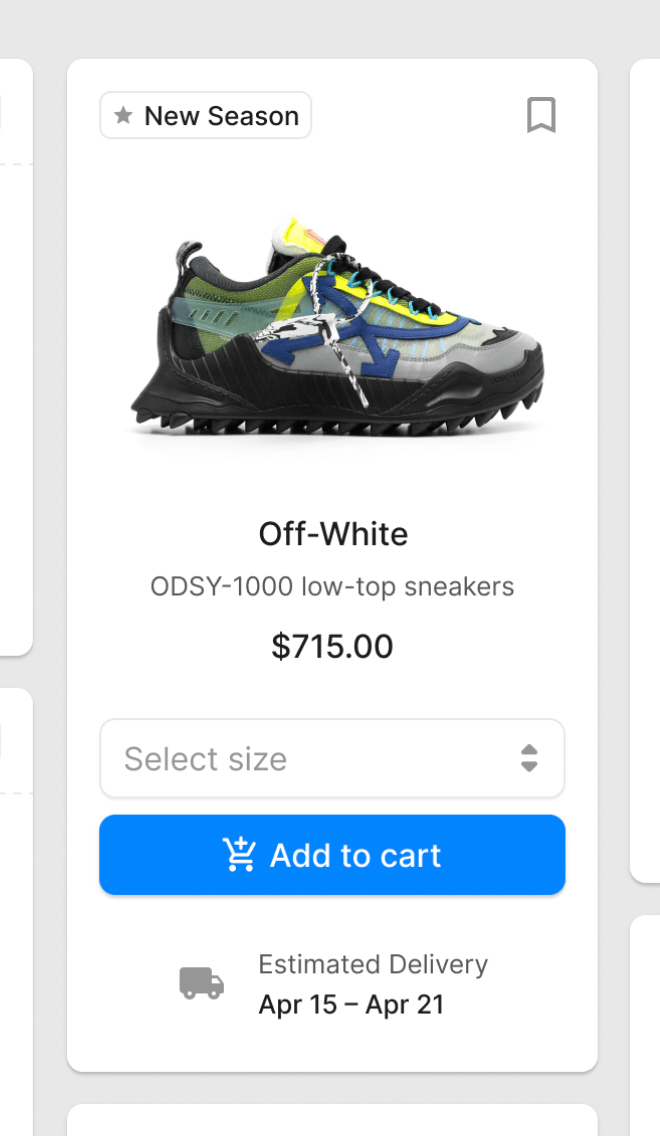Click the $715.00 price

click(332, 646)
